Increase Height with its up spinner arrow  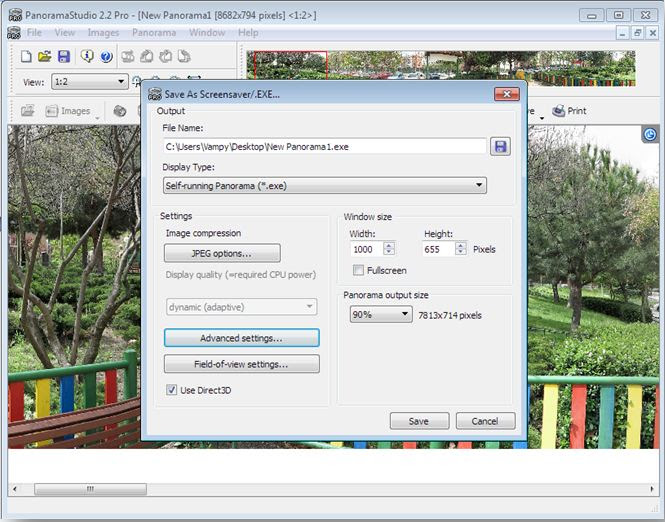pyautogui.click(x=461, y=245)
